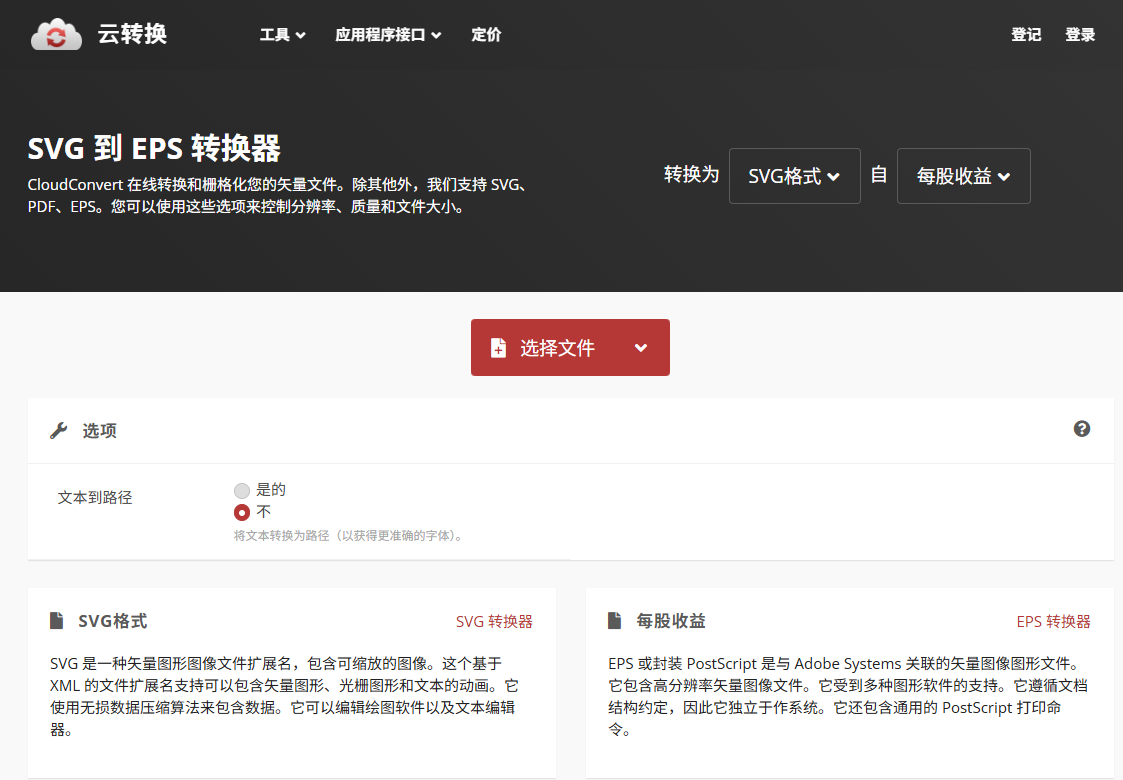This screenshot has width=1123, height=780.
Task: Click the 文本到路径 option label
Action: coord(95,497)
